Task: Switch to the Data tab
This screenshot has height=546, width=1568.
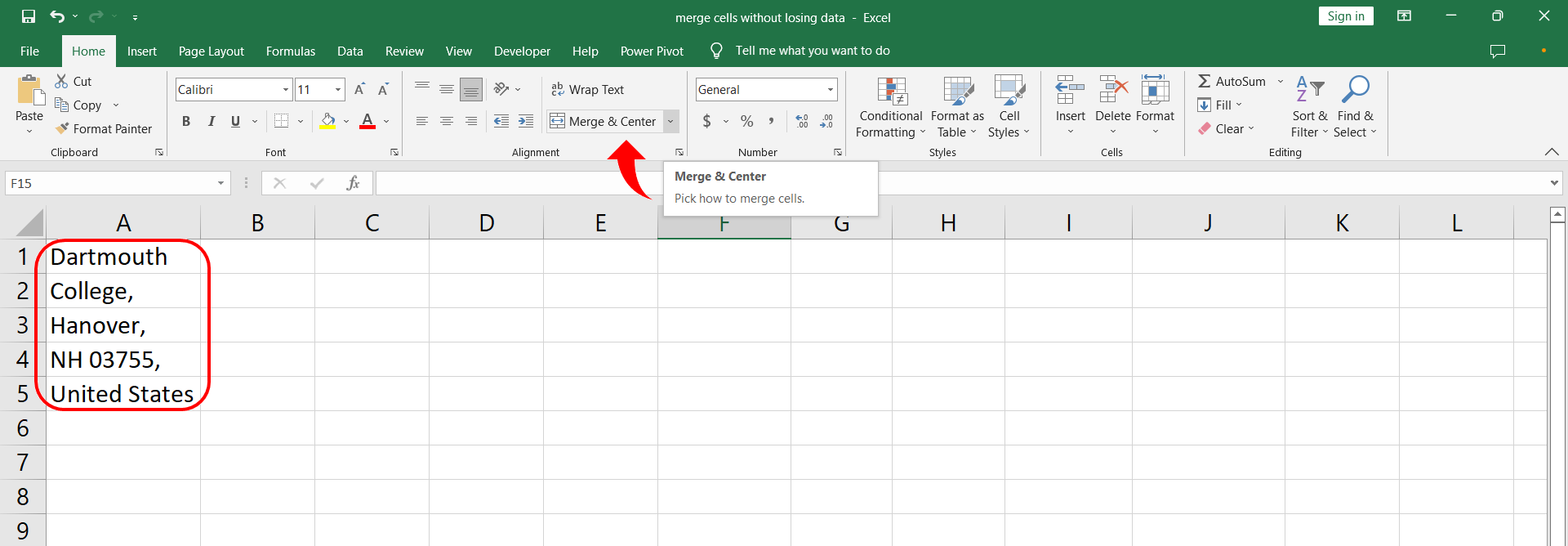Action: [x=350, y=51]
